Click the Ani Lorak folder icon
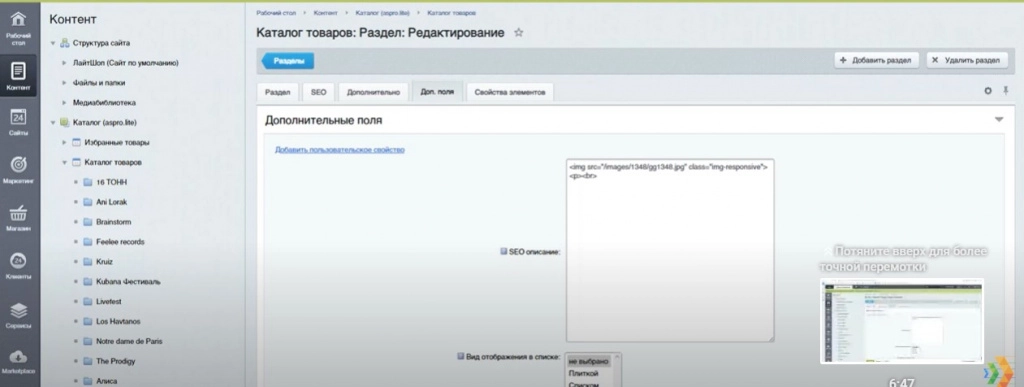The width and height of the screenshot is (1024, 387). click(88, 202)
